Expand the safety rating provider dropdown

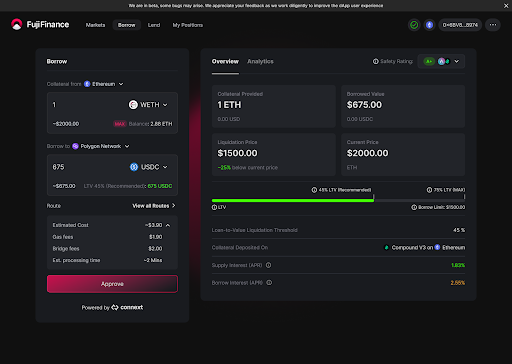click(441, 61)
